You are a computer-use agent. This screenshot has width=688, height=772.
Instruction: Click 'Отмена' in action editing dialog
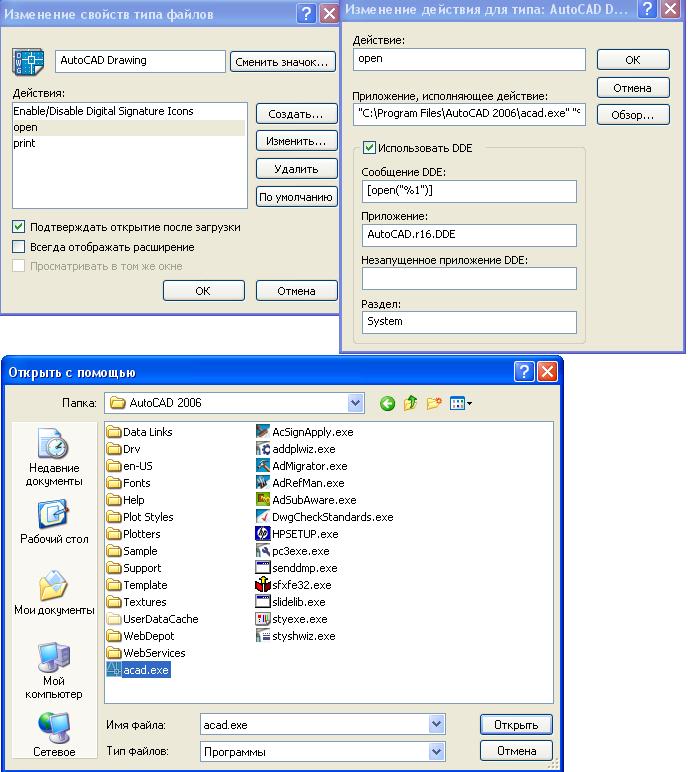pyautogui.click(x=633, y=88)
